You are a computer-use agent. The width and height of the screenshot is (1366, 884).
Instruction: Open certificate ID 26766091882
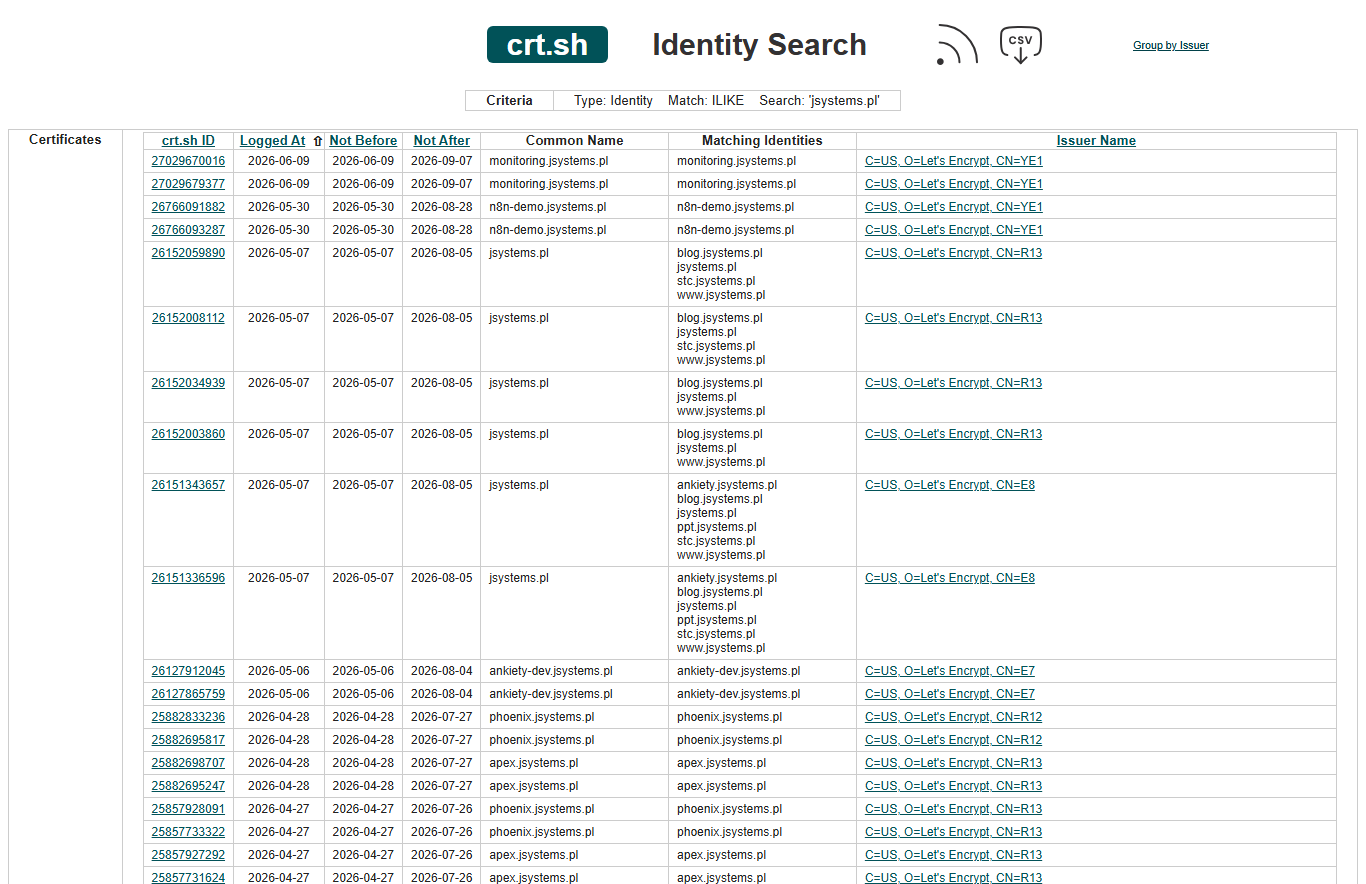[x=188, y=207]
